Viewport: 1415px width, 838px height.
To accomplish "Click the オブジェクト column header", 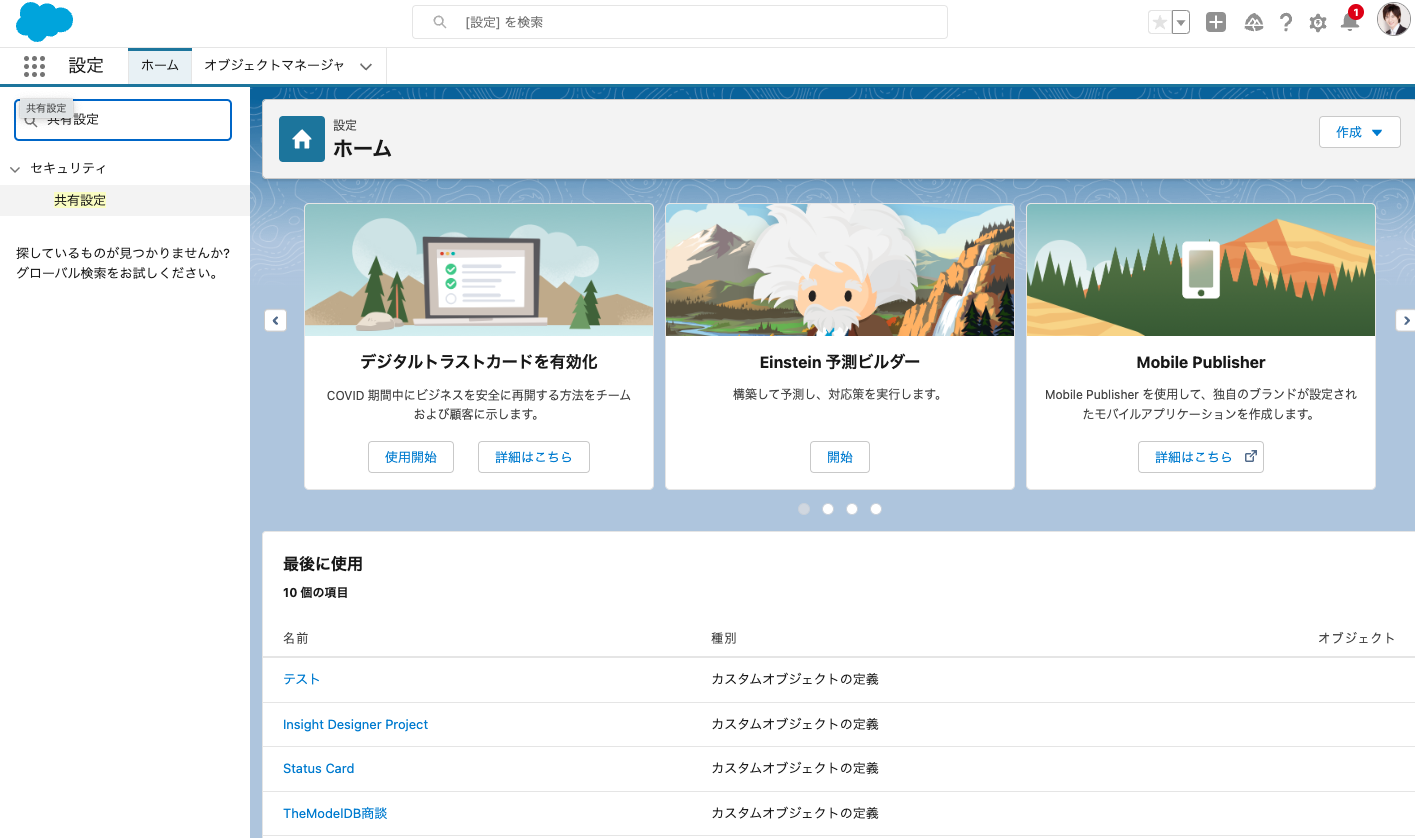I will coord(1356,638).
